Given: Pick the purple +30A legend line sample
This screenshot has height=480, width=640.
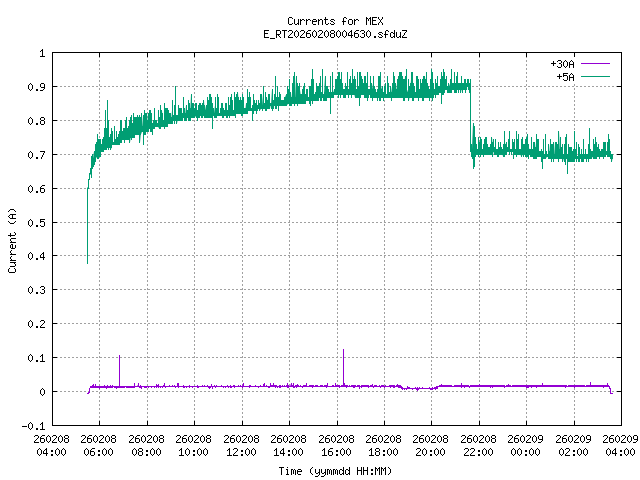Looking at the screenshot, I should tap(594, 63).
